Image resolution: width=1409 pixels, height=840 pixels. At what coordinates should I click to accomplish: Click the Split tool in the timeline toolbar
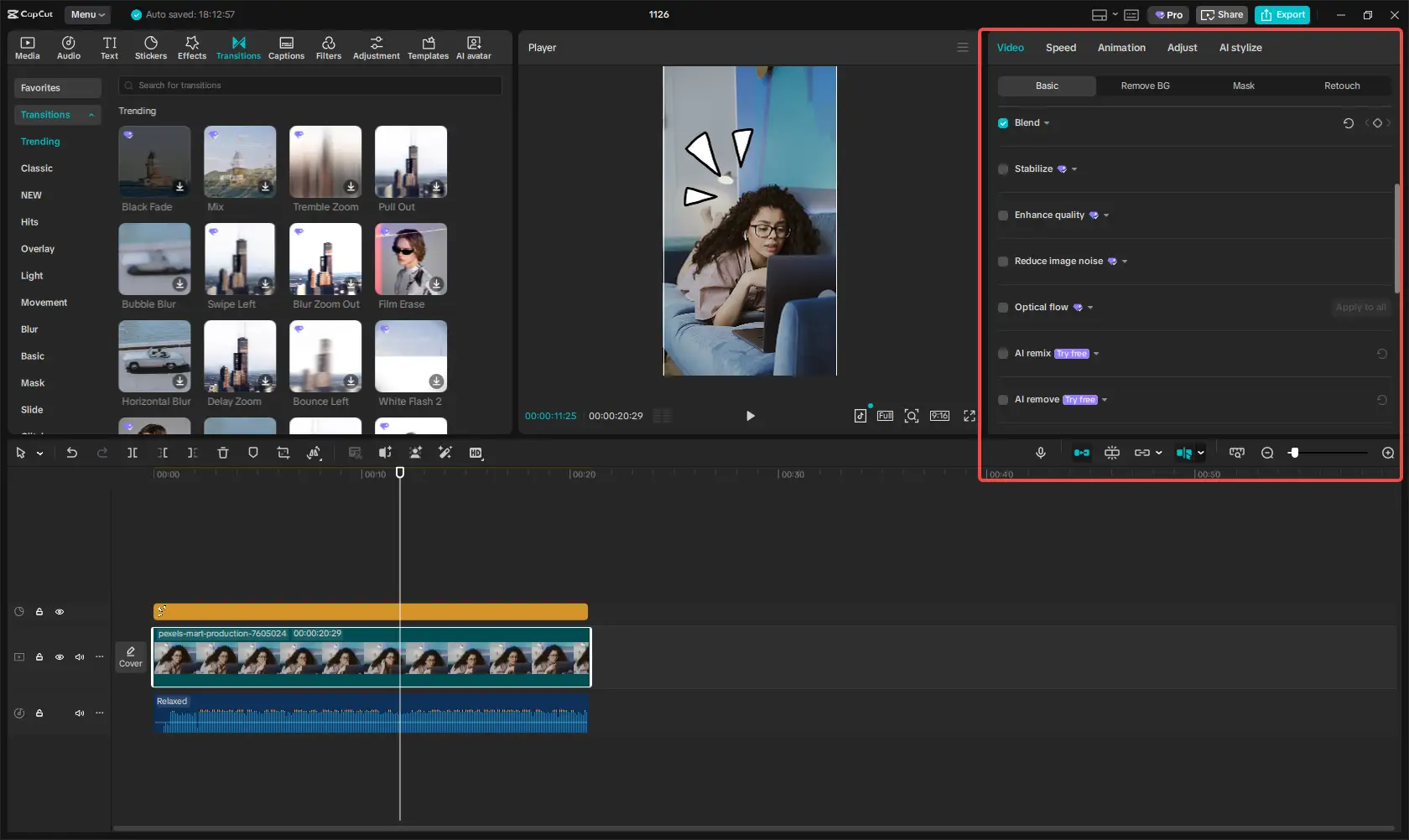132,453
